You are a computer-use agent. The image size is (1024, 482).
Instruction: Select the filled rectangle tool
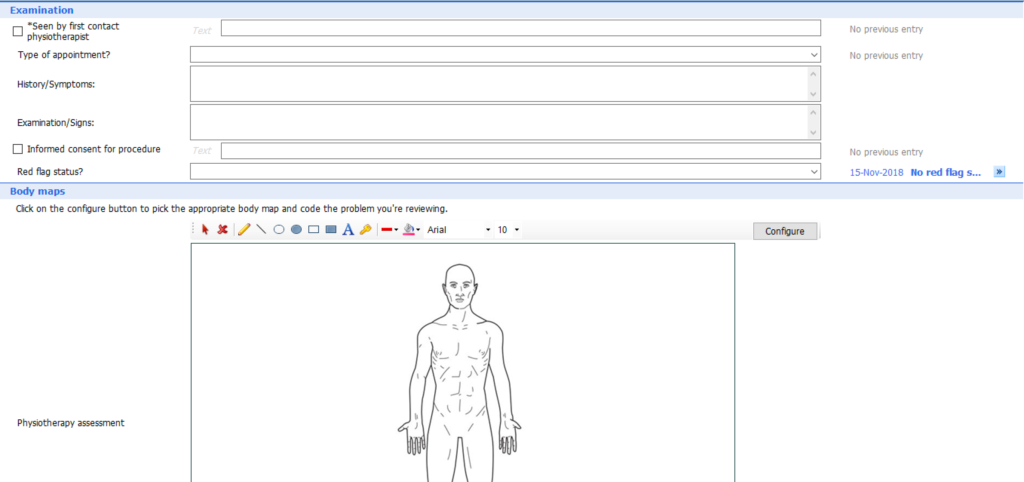[331, 230]
